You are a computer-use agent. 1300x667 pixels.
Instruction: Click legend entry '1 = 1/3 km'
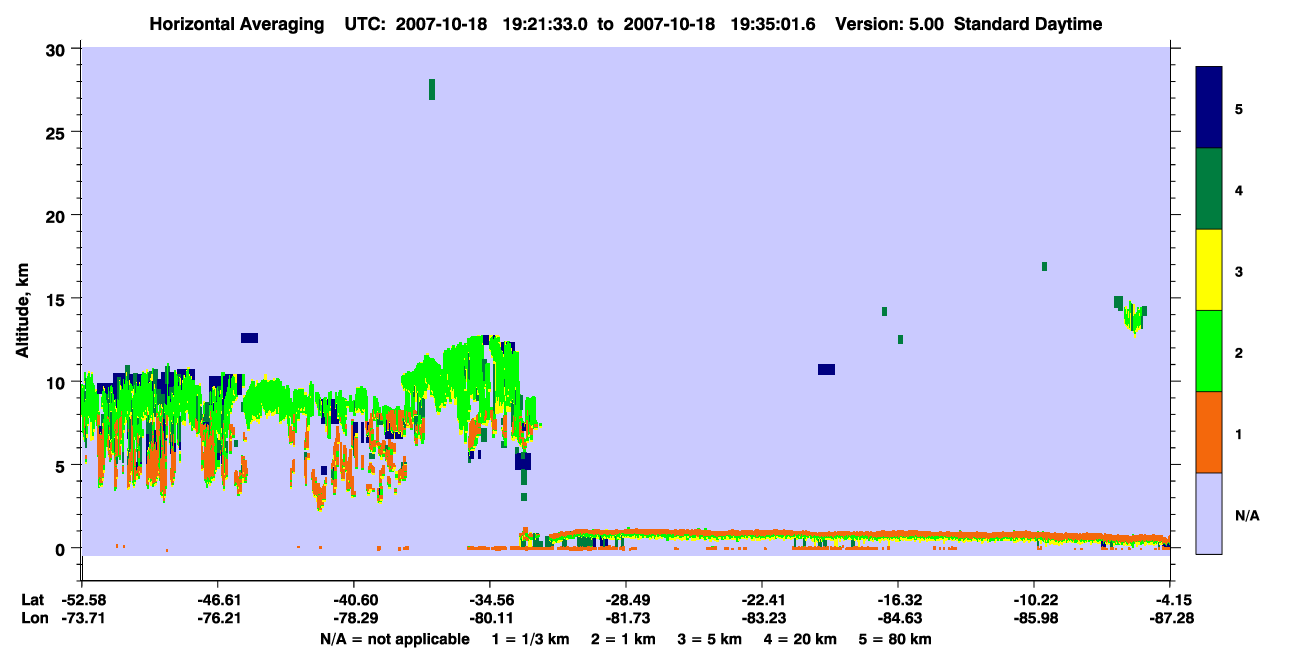coord(530,638)
